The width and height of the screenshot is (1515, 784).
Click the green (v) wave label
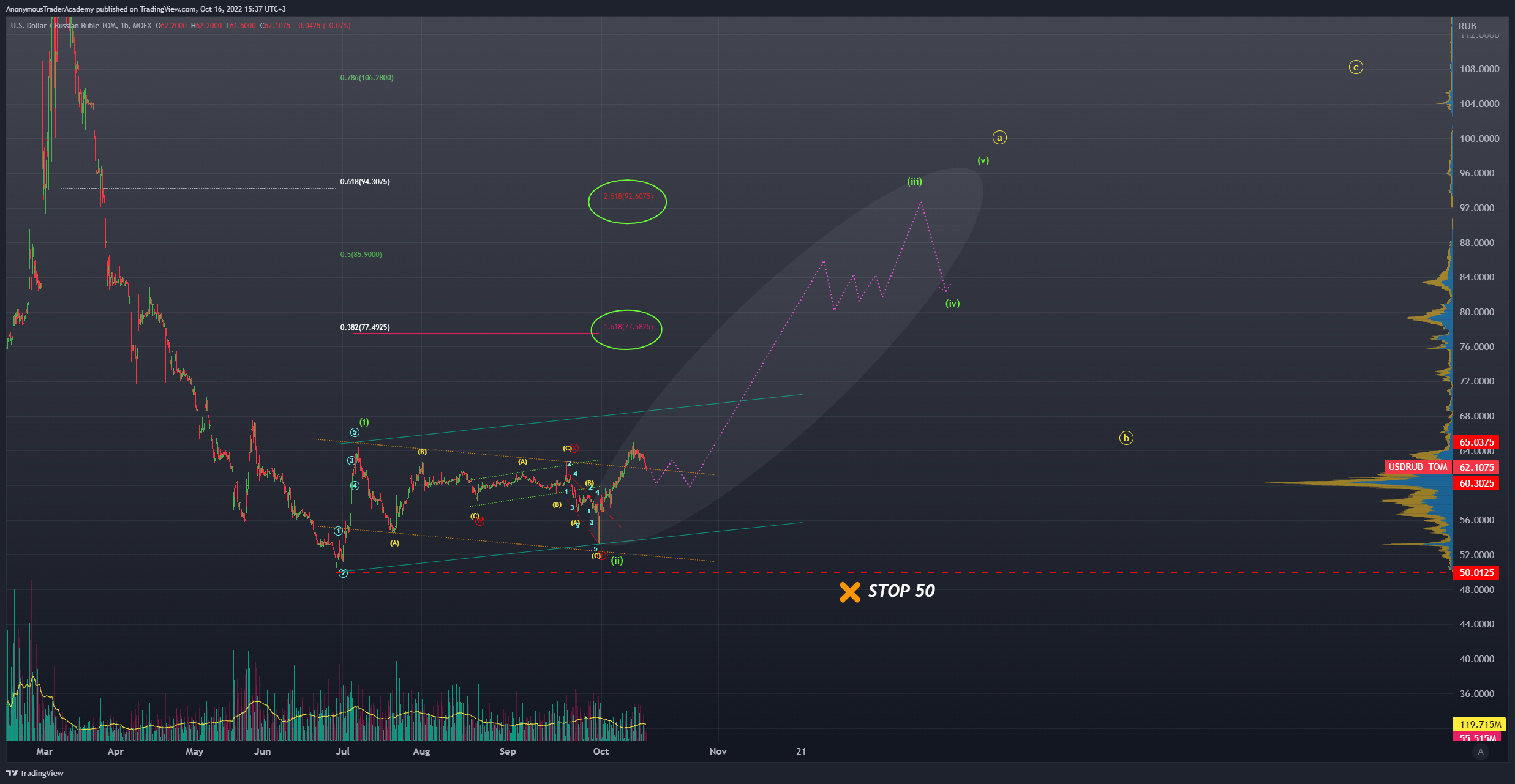point(983,160)
